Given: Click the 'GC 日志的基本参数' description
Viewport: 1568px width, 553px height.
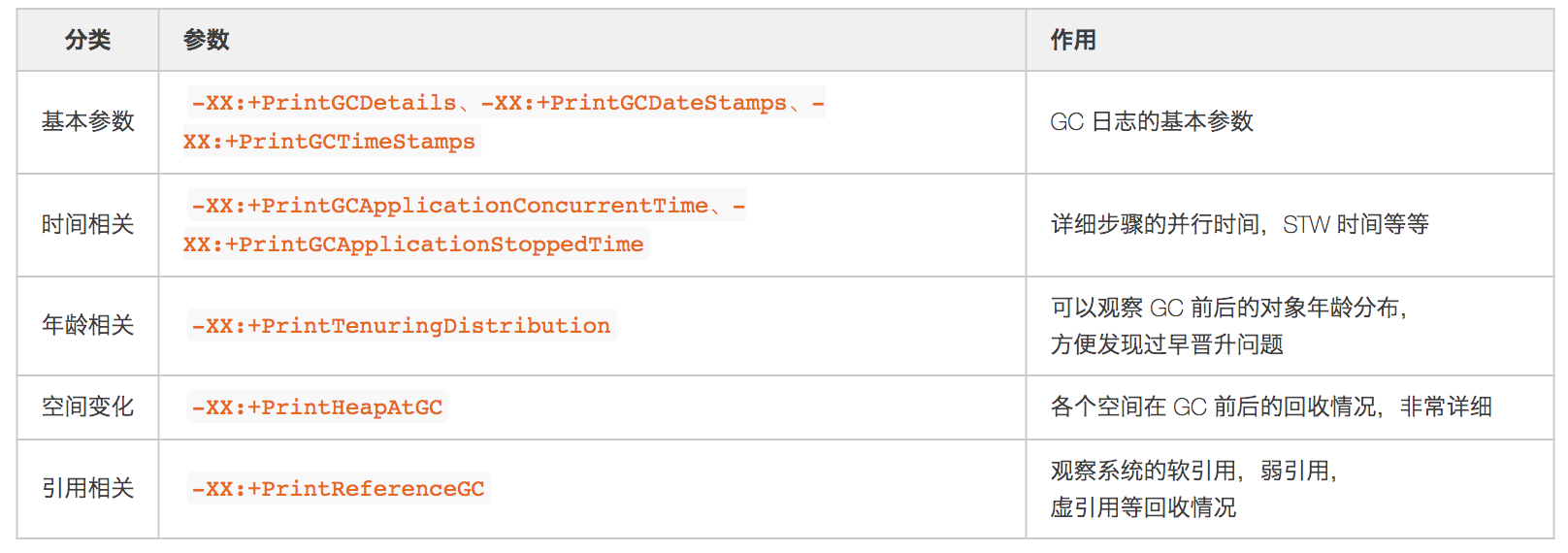Looking at the screenshot, I should [1152, 121].
